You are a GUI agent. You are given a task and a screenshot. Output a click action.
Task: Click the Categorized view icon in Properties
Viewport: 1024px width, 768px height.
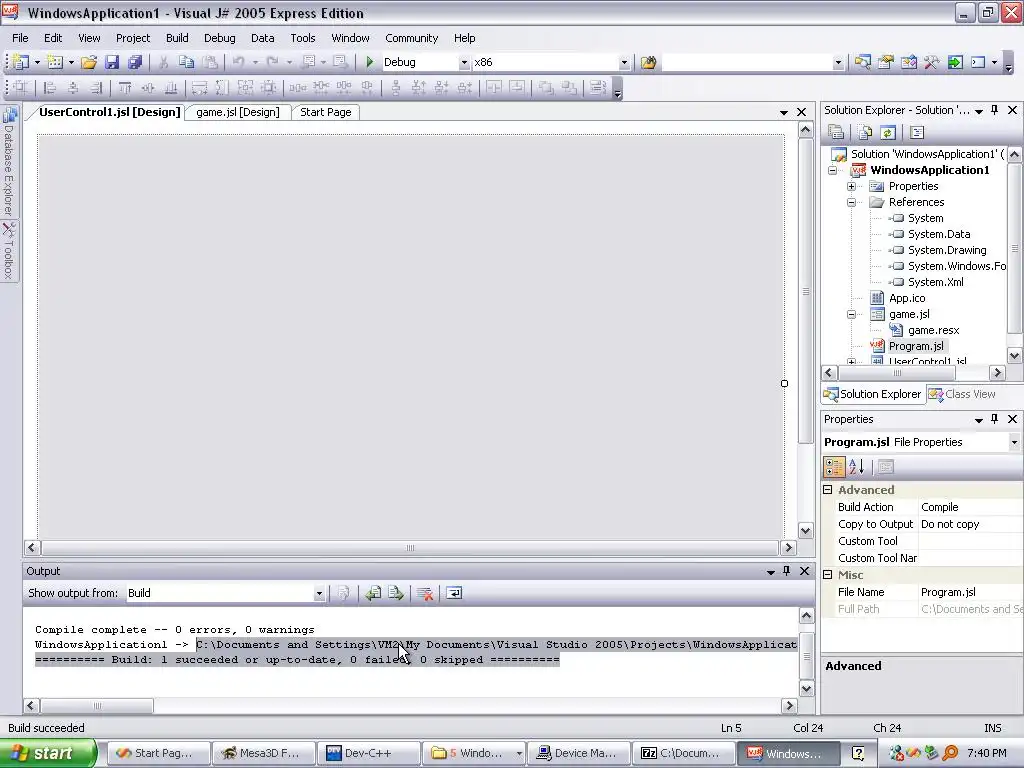click(834, 467)
